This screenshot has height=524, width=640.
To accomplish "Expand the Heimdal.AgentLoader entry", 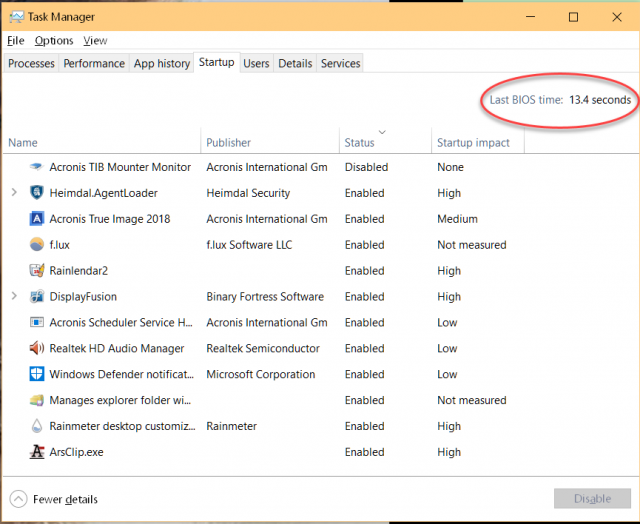I will coord(14,192).
